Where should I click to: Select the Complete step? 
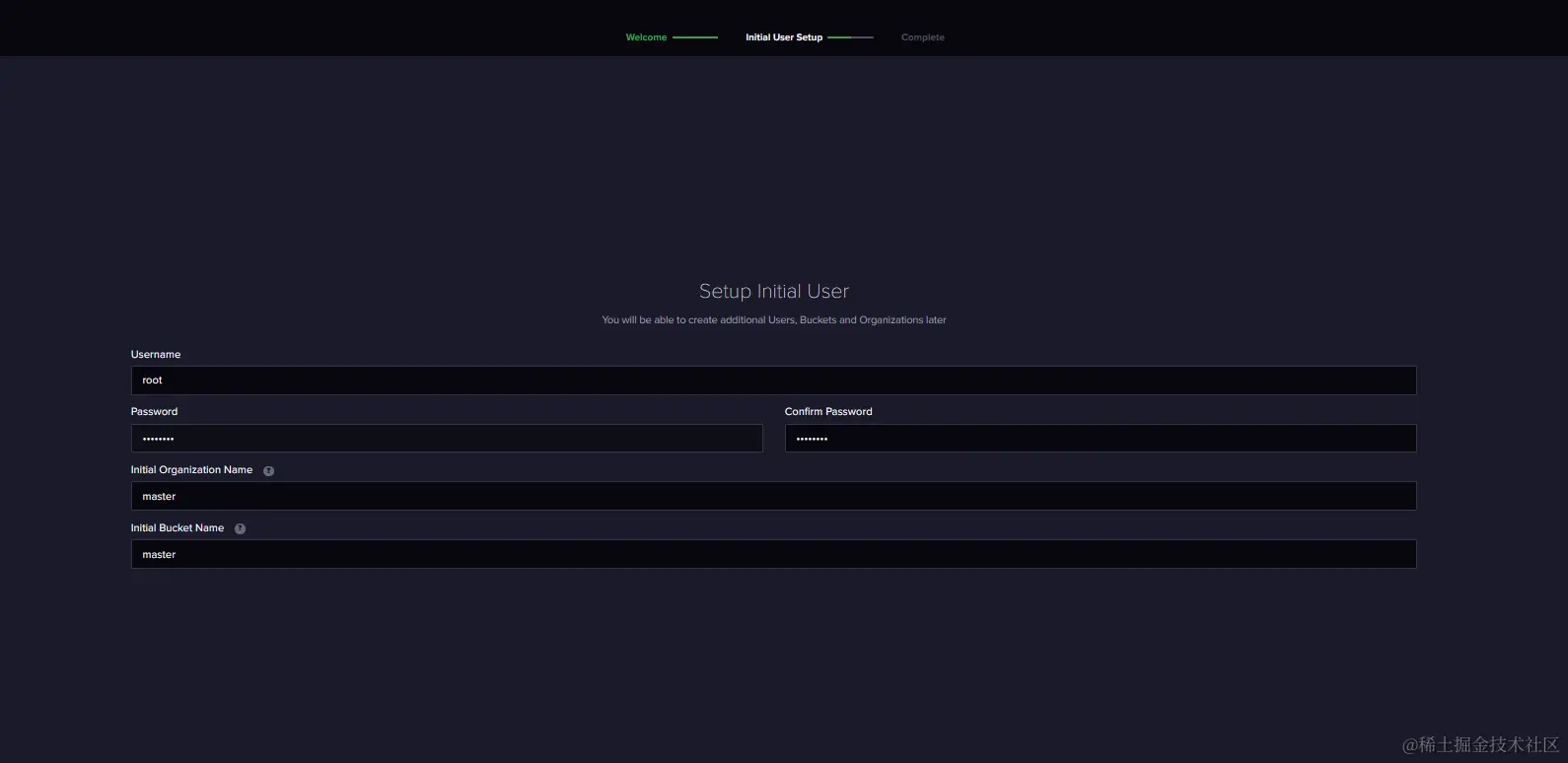click(x=923, y=37)
